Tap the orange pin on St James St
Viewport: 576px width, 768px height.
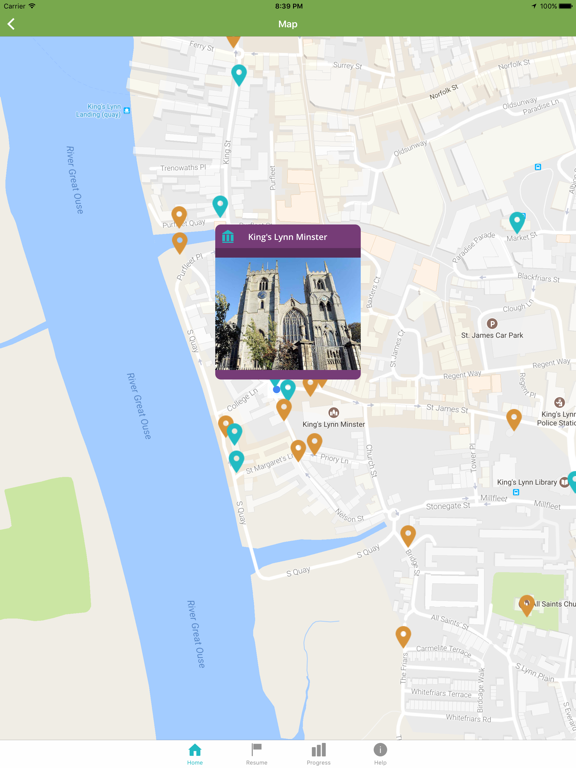tap(514, 419)
